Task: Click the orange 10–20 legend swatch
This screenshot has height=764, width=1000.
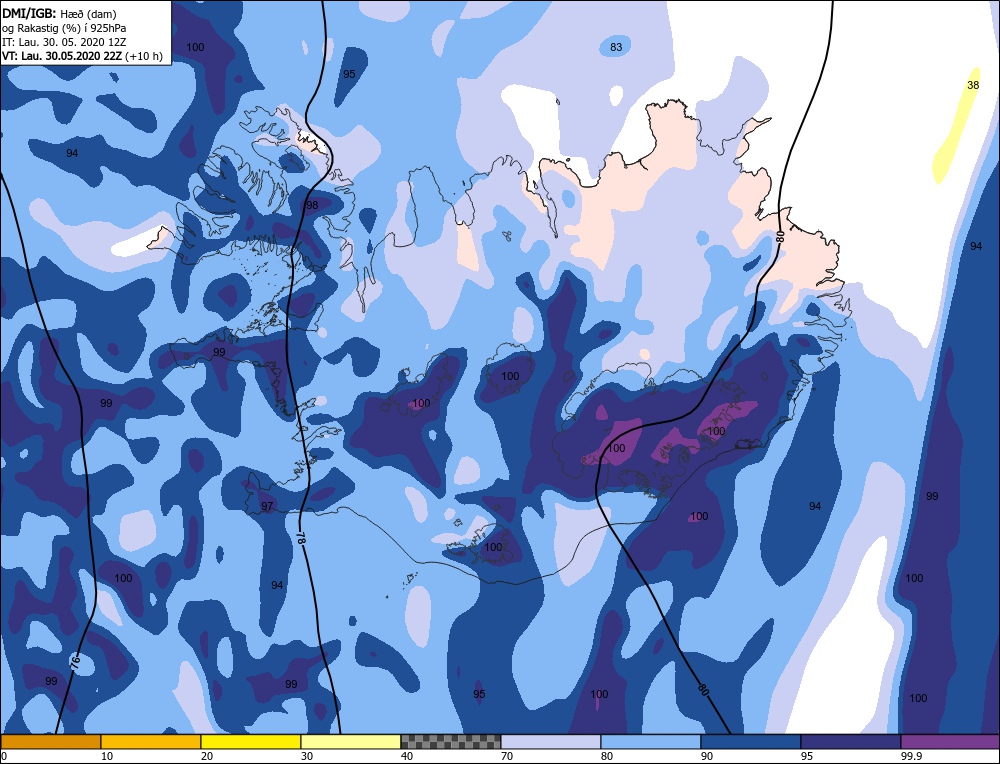Action: pos(151,742)
